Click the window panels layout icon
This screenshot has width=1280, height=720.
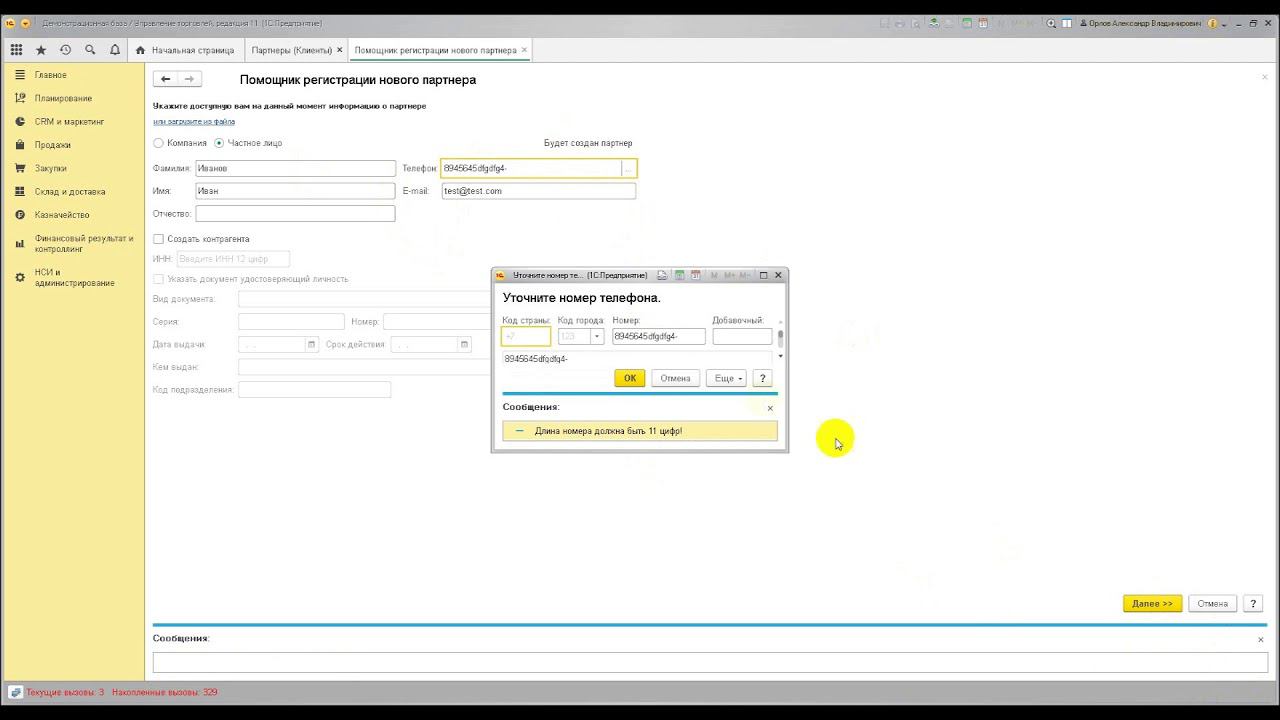pos(1067,23)
